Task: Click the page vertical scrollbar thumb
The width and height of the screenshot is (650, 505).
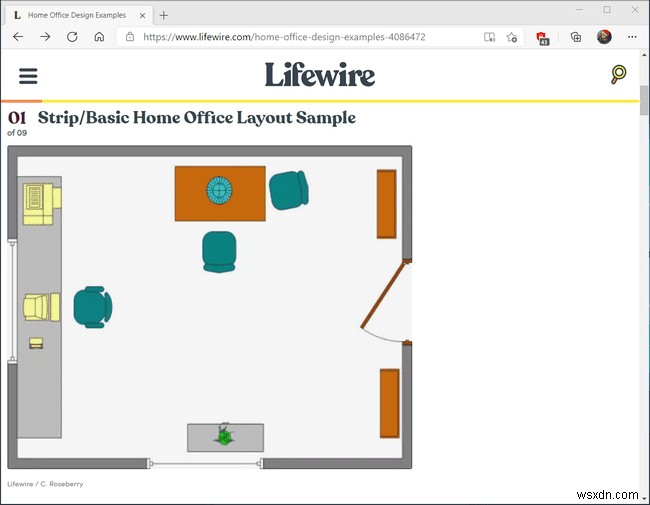Action: point(644,100)
